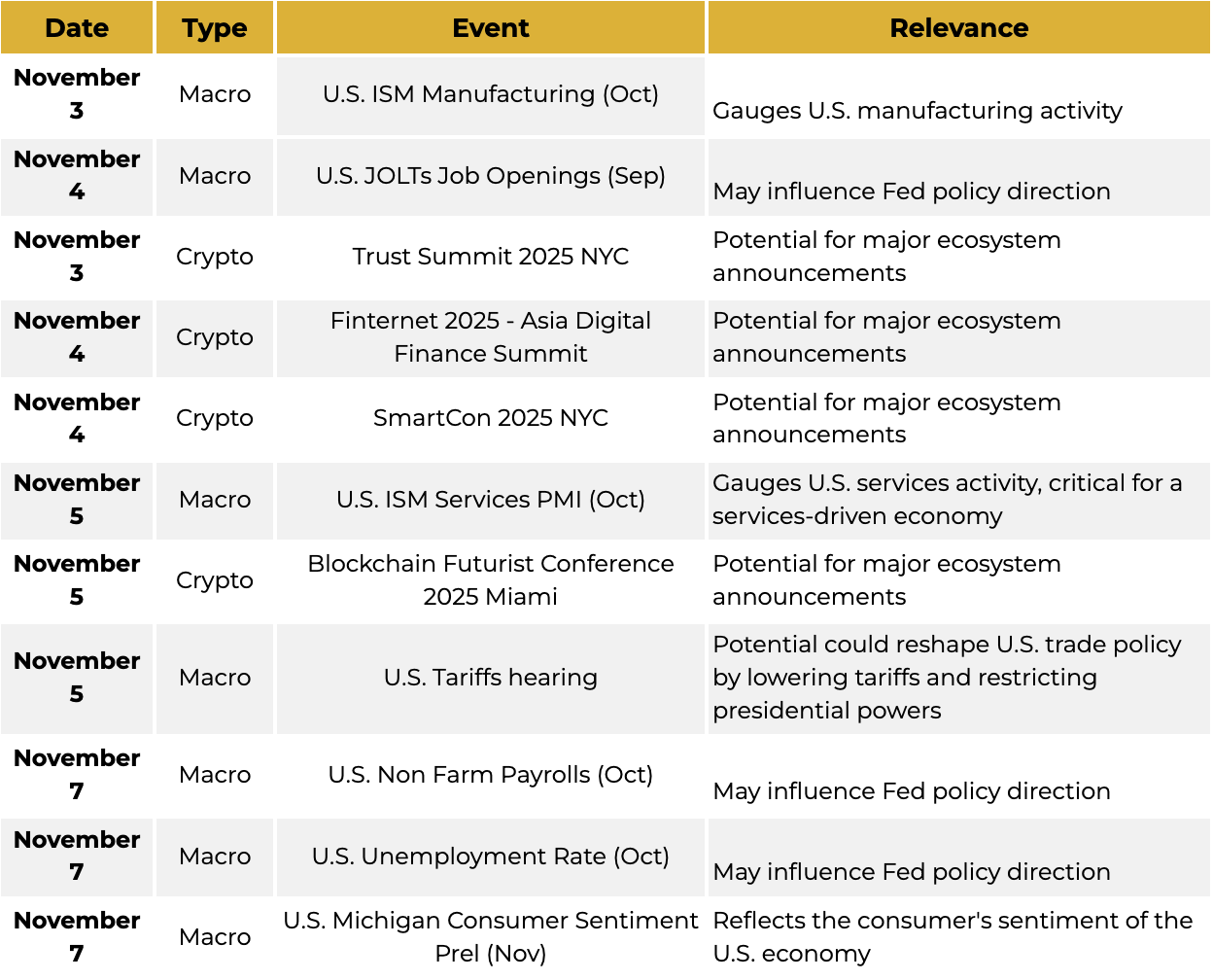Select the U.S. trade policy relevance cell
Image resolution: width=1213 pixels, height=980 pixels.
(947, 678)
